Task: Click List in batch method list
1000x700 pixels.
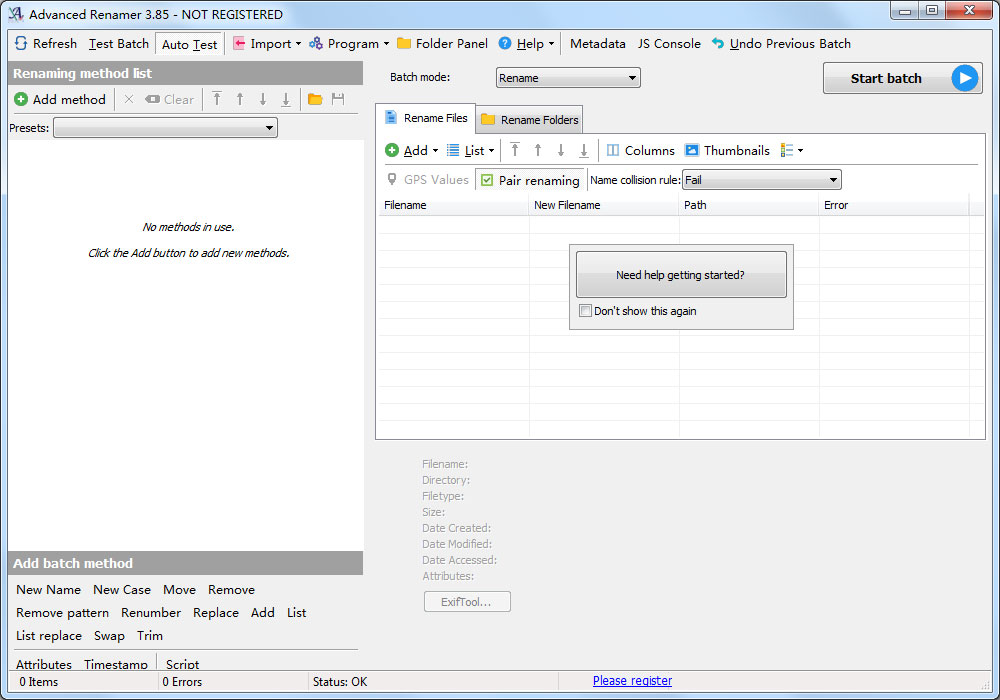Action: pyautogui.click(x=297, y=613)
